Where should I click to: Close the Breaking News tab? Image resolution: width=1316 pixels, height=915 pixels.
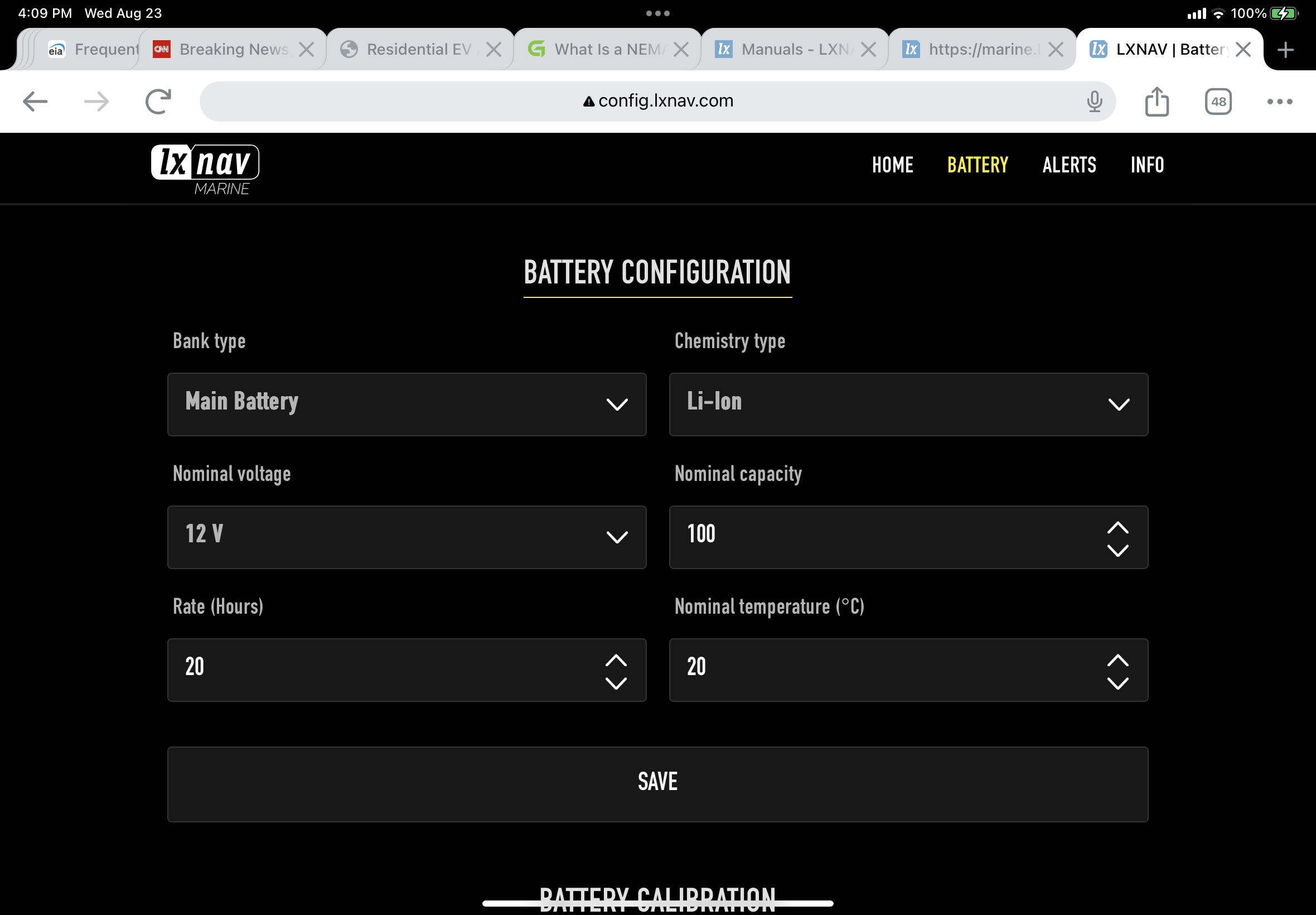point(307,50)
